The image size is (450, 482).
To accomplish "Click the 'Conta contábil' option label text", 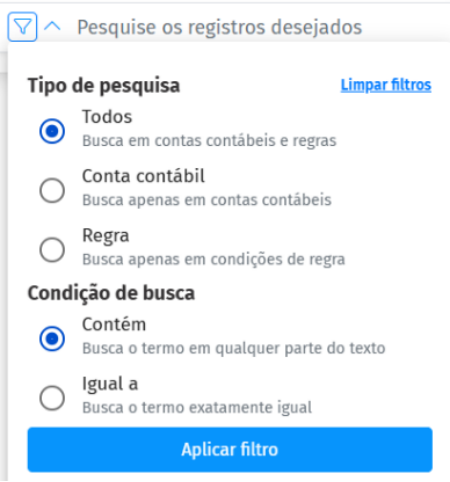I will pyautogui.click(x=143, y=176).
